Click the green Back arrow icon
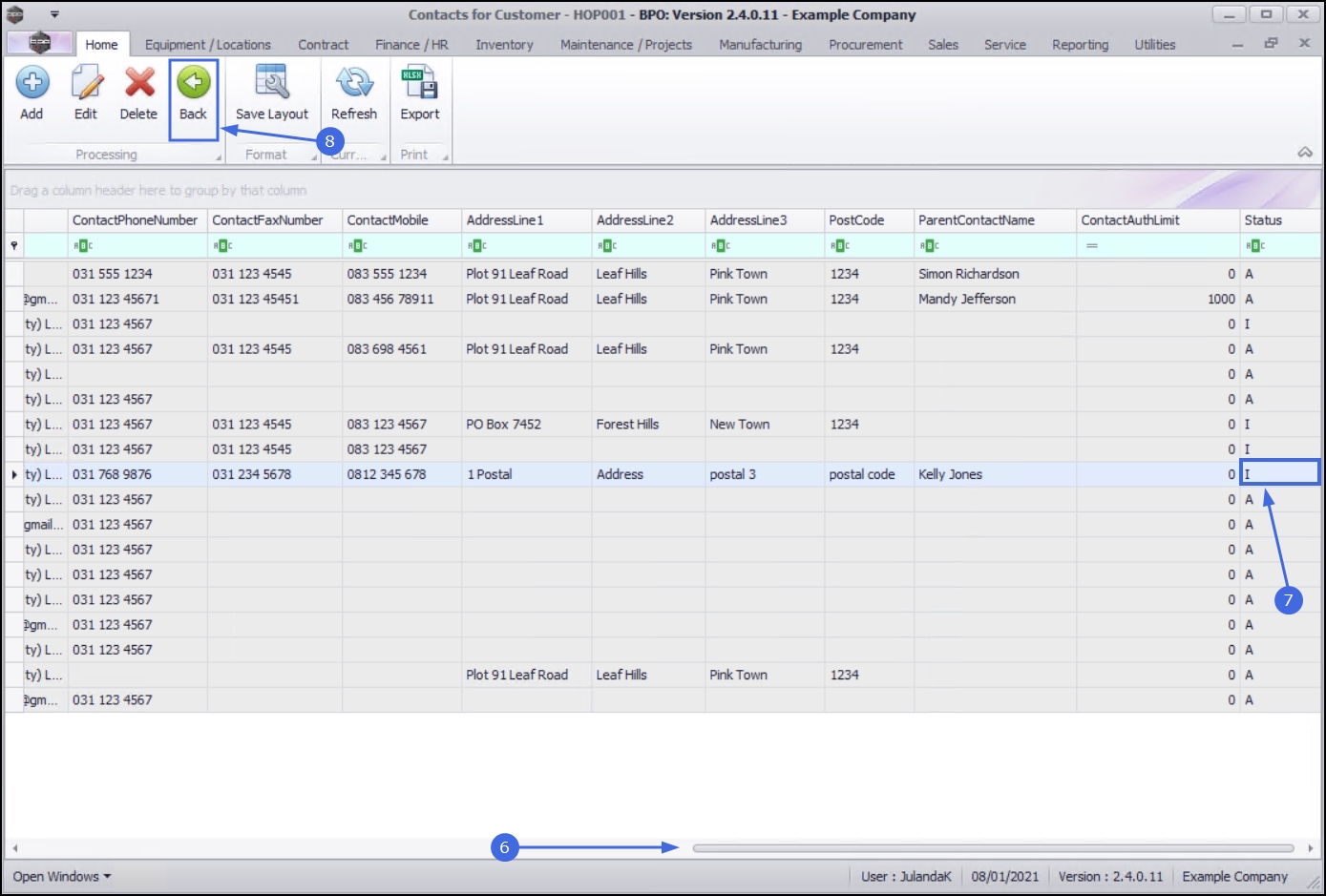This screenshot has height=896, width=1326. 193,84
